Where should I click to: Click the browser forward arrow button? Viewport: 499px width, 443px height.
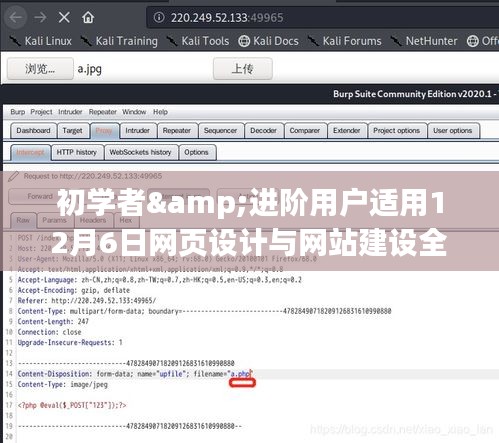(x=40, y=17)
